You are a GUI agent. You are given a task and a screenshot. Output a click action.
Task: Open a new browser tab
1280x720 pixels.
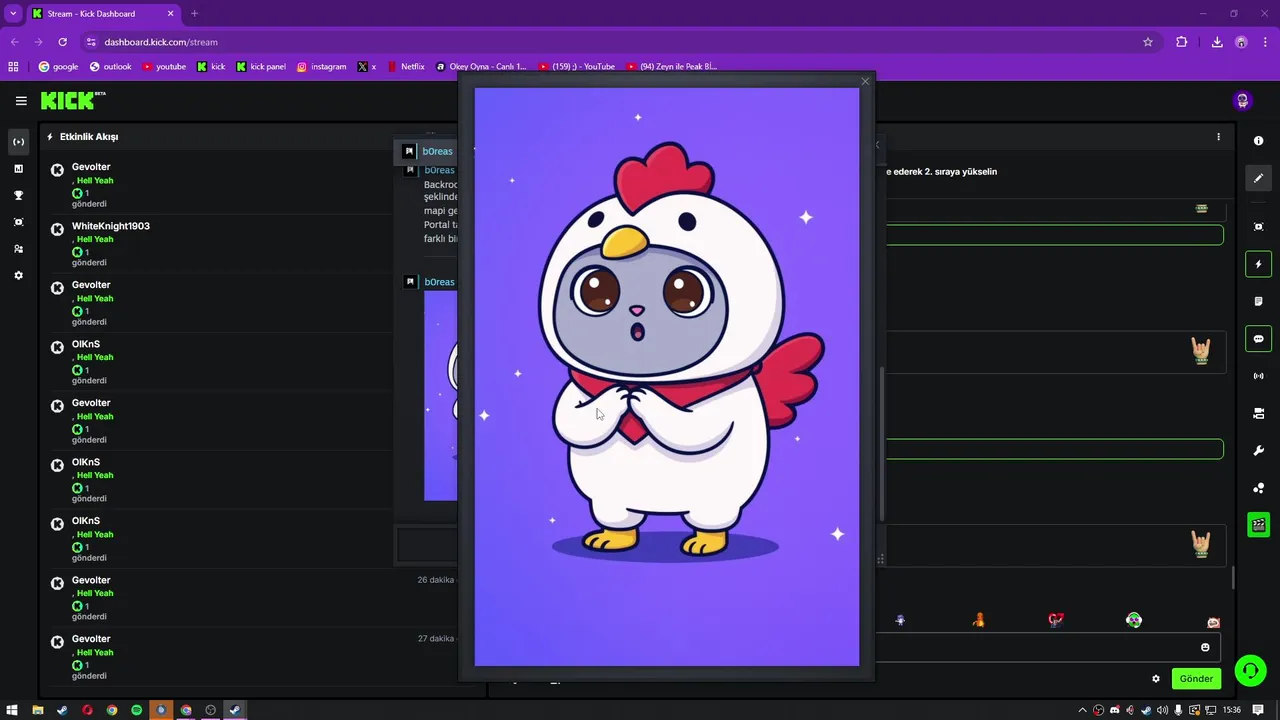(x=194, y=14)
